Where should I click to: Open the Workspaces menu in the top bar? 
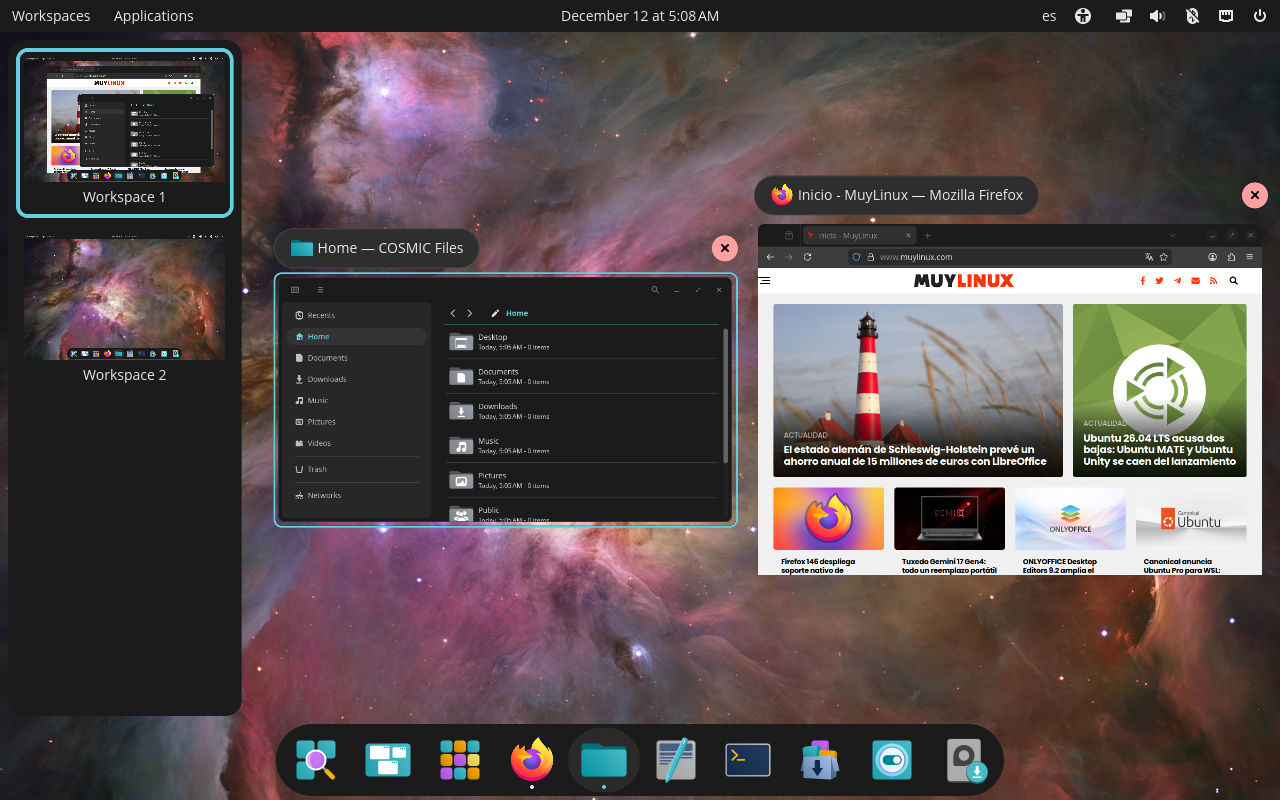50,16
